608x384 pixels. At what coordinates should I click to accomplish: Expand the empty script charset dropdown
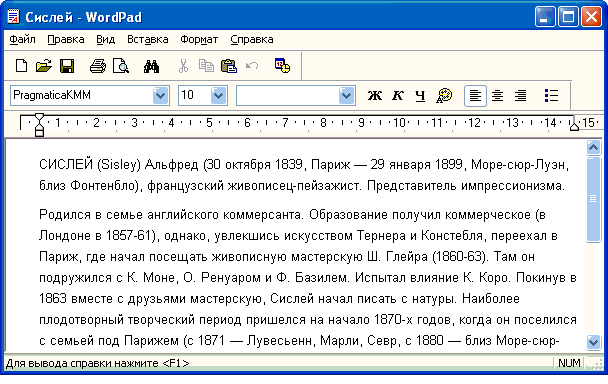click(346, 95)
